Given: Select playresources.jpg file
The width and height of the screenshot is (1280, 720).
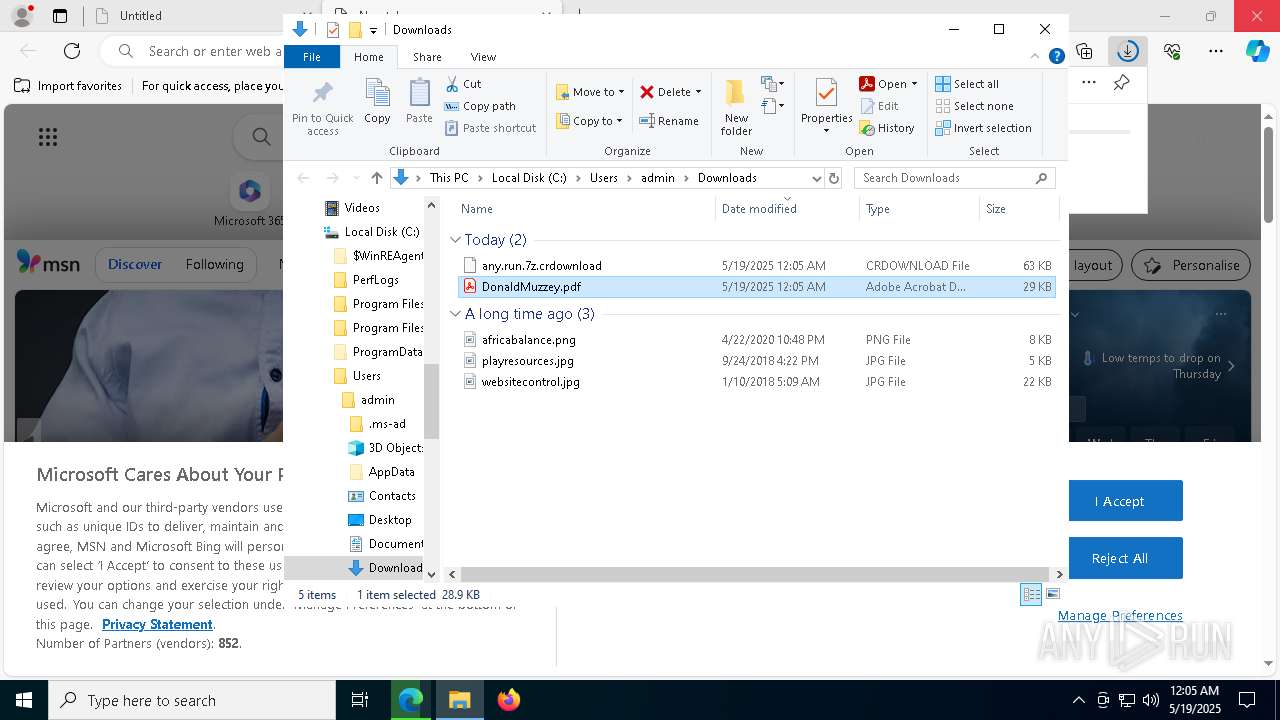Looking at the screenshot, I should tap(757, 361).
